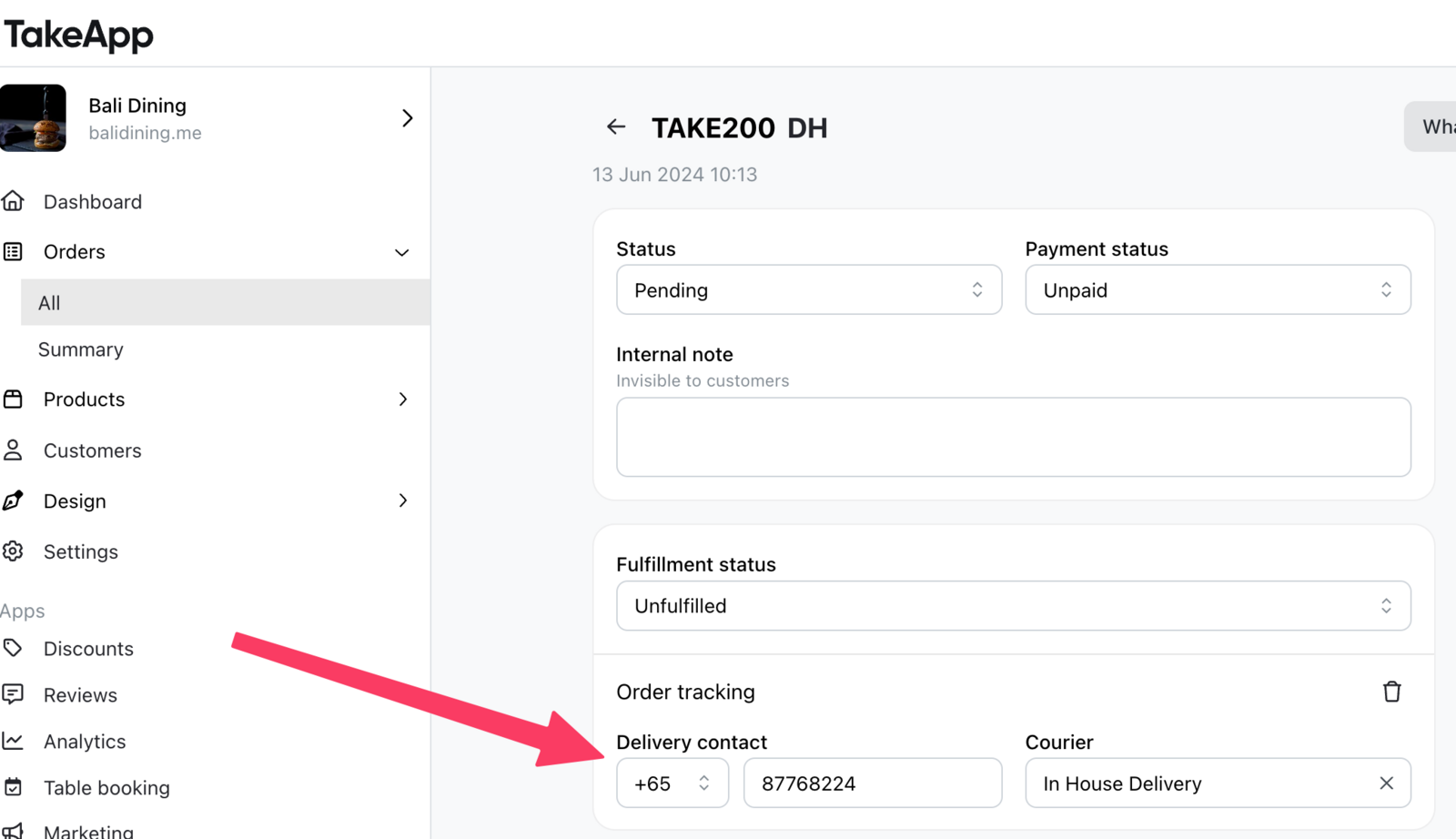Click the Table booking calendar icon
Viewport: 1456px width, 839px height.
13,787
